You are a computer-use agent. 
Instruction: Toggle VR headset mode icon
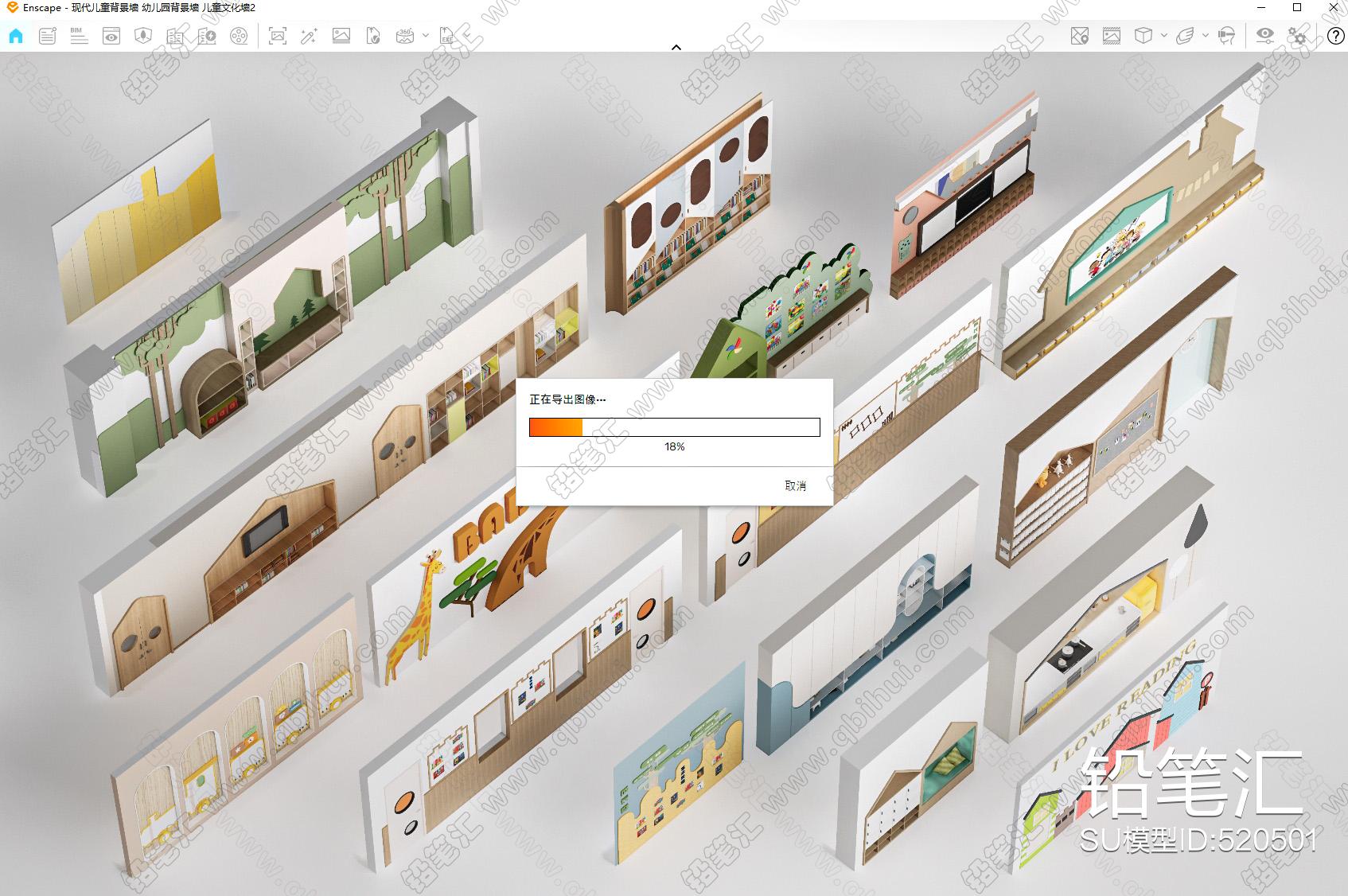pyautogui.click(x=1226, y=36)
